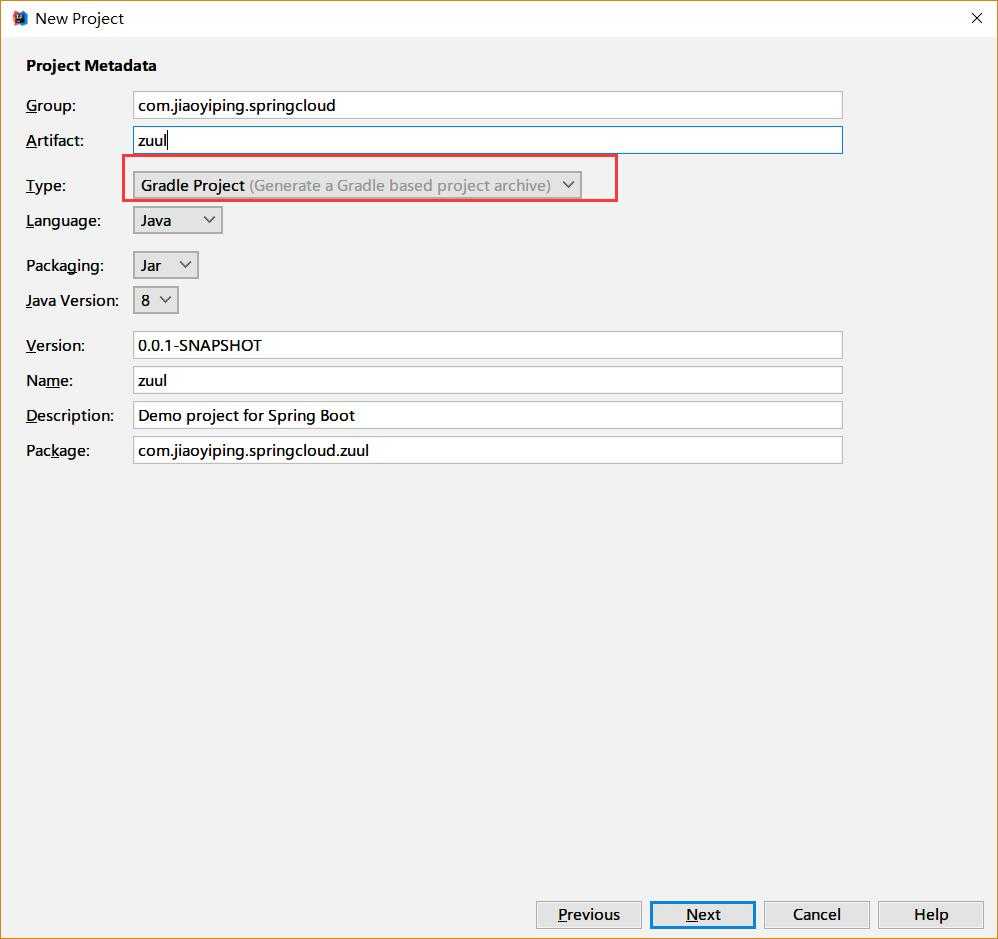Click the Java Version label

pyautogui.click(x=73, y=300)
